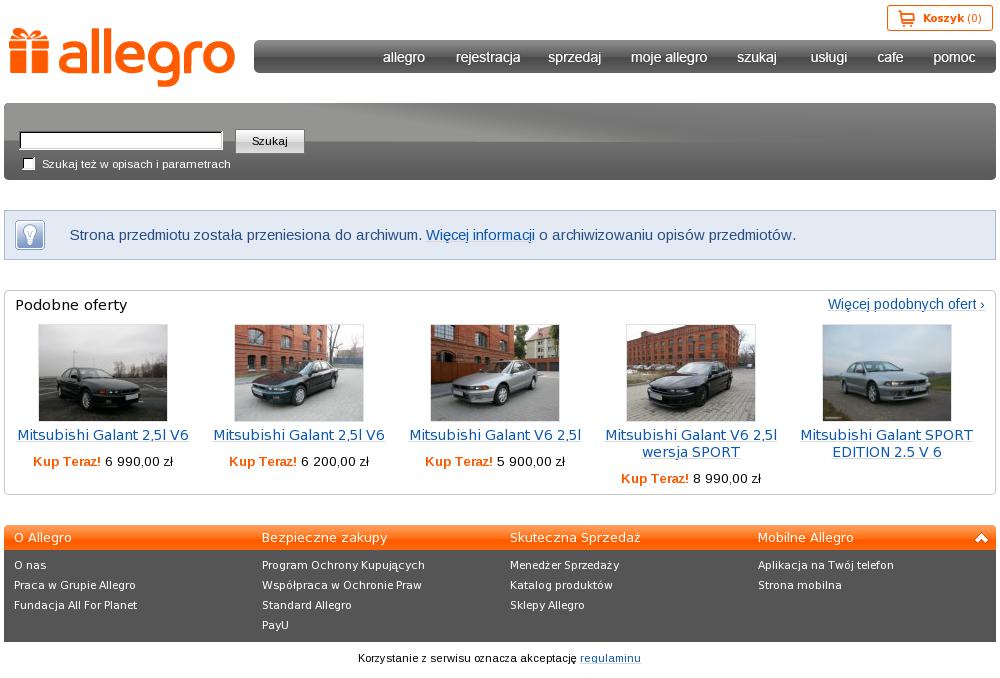Click the Allegro gift-box logo

[122, 57]
